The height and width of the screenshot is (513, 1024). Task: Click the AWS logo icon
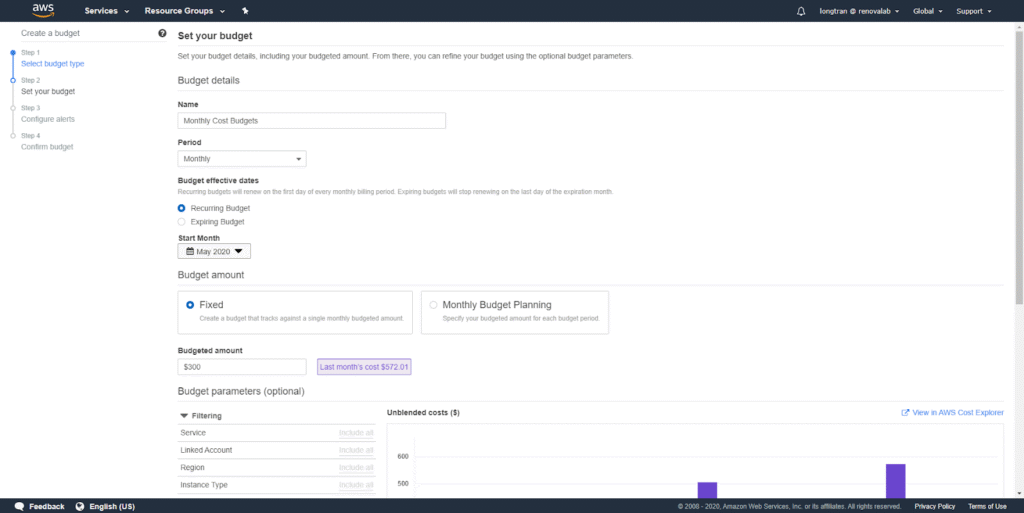coord(43,10)
